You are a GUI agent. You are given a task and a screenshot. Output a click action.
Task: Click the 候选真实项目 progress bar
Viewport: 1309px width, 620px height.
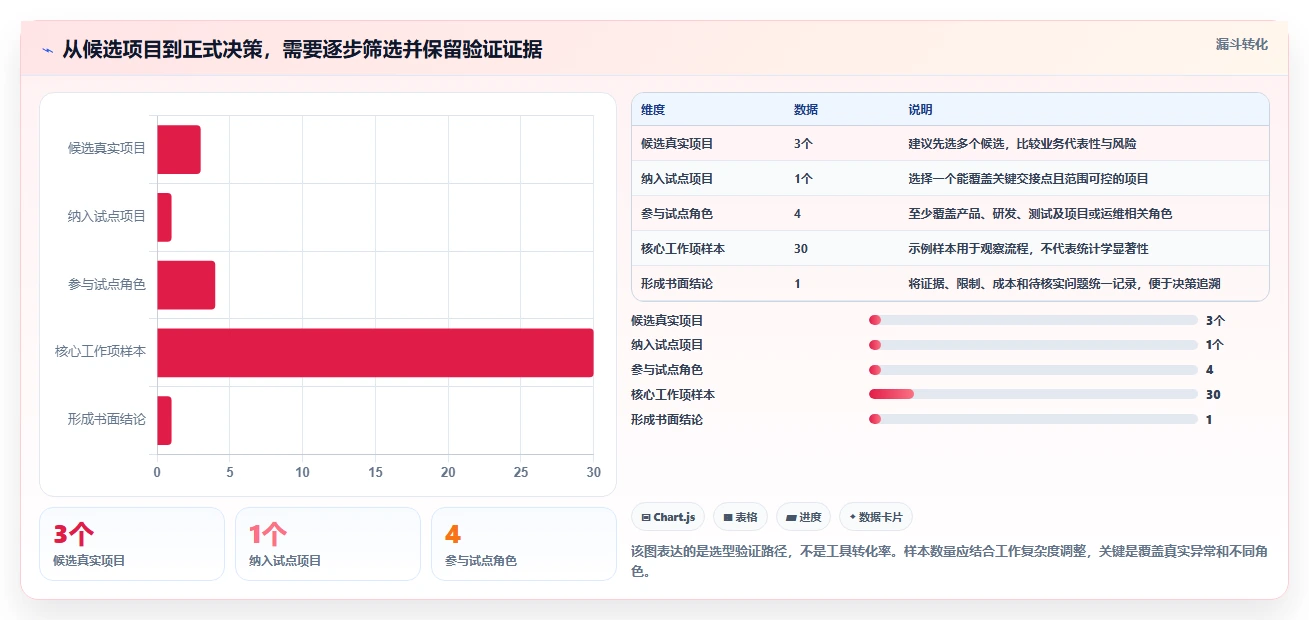pyautogui.click(x=1033, y=320)
